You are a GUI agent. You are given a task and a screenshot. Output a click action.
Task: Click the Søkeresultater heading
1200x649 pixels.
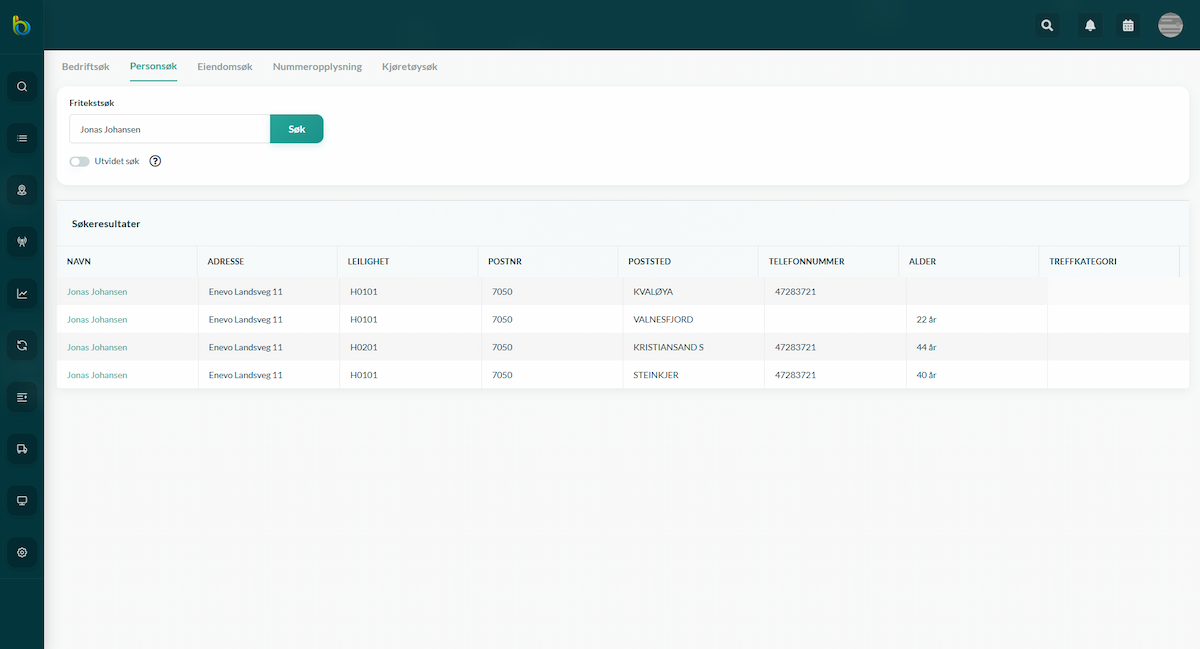tap(106, 224)
